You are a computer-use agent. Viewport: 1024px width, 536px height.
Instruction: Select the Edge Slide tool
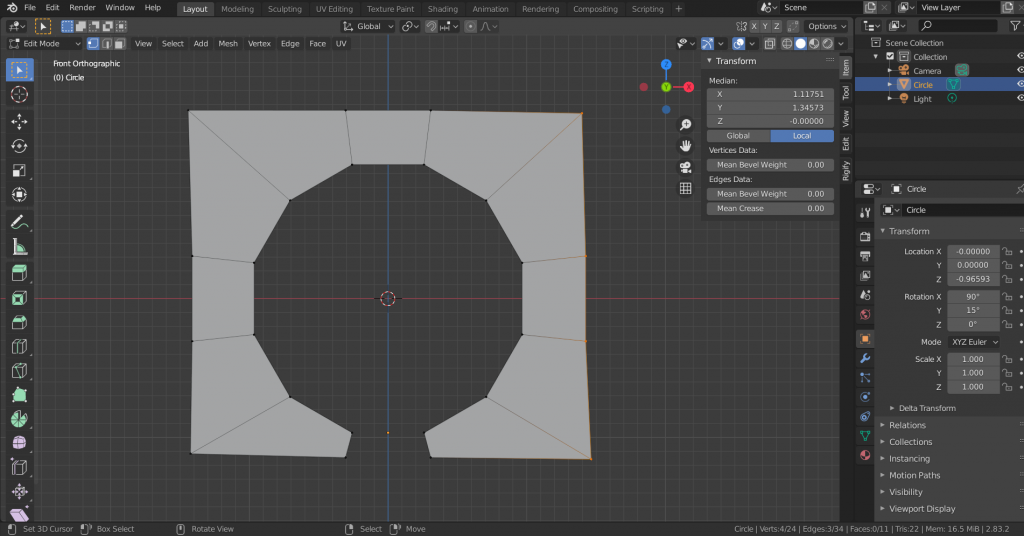click(x=19, y=467)
